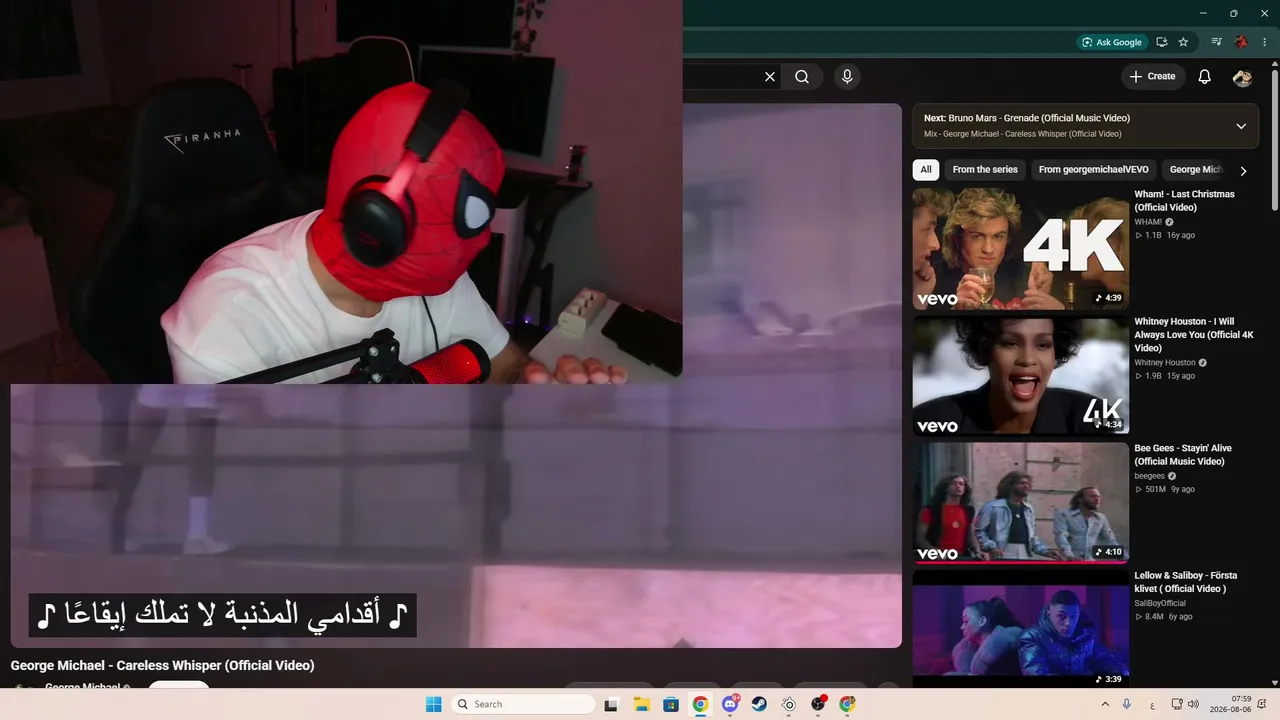This screenshot has height=720, width=1280.
Task: Click the Arabic subtitle caption on the video
Action: [x=223, y=615]
